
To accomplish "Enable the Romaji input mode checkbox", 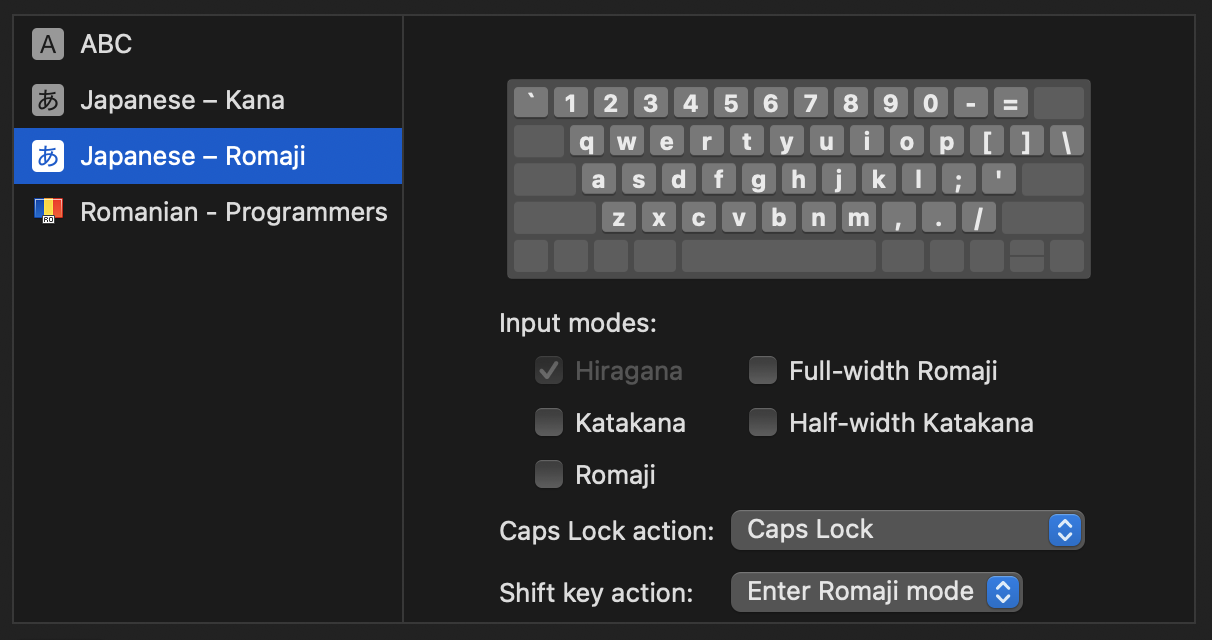I will click(548, 474).
